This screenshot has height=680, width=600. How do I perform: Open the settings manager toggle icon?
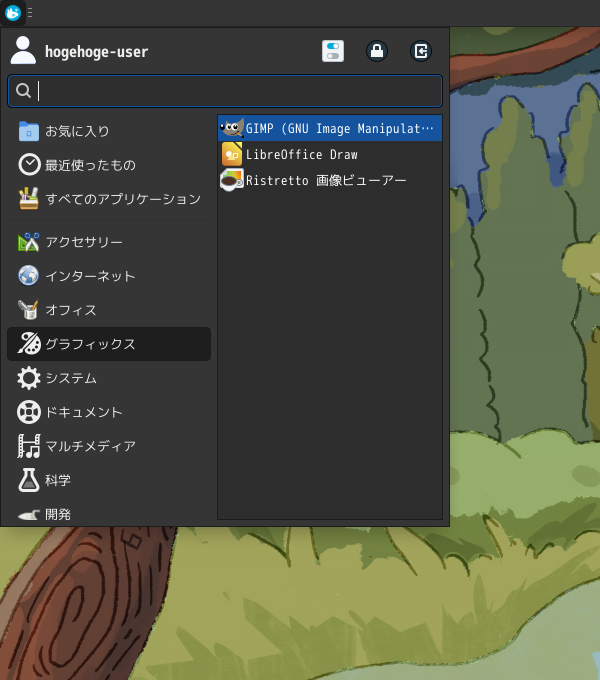(333, 51)
